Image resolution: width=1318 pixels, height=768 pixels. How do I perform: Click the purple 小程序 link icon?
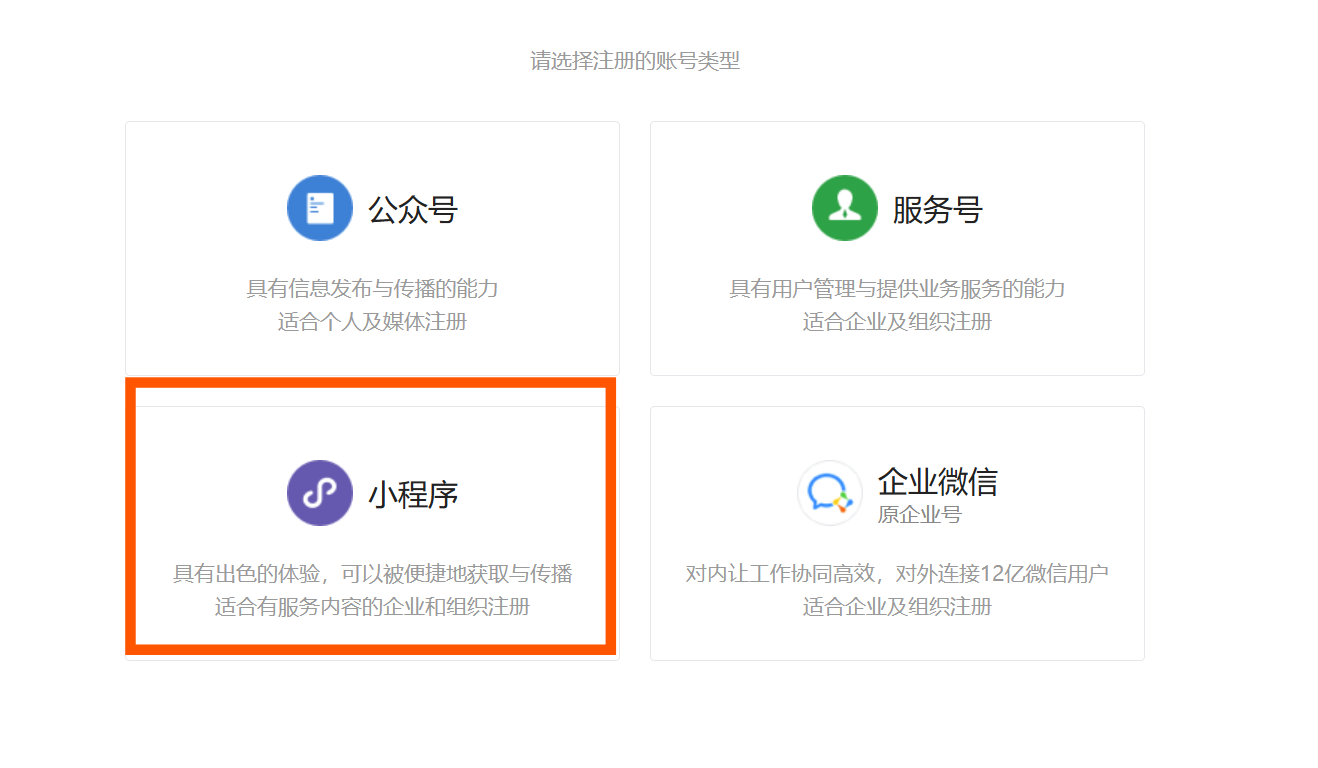pos(320,493)
